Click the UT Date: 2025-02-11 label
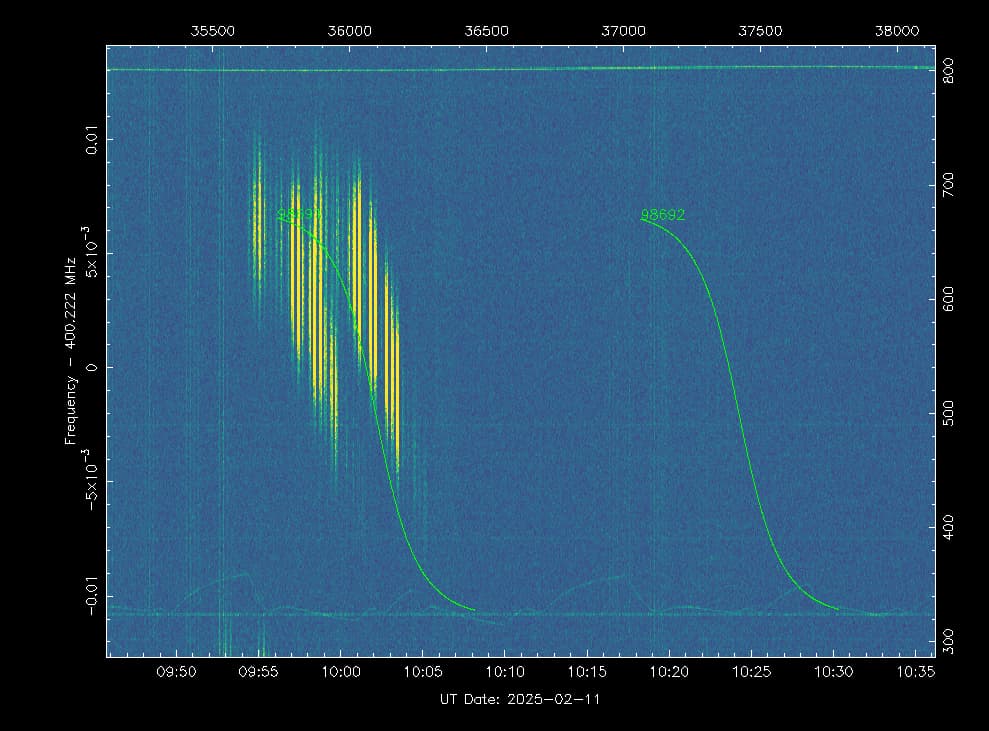 pos(520,699)
